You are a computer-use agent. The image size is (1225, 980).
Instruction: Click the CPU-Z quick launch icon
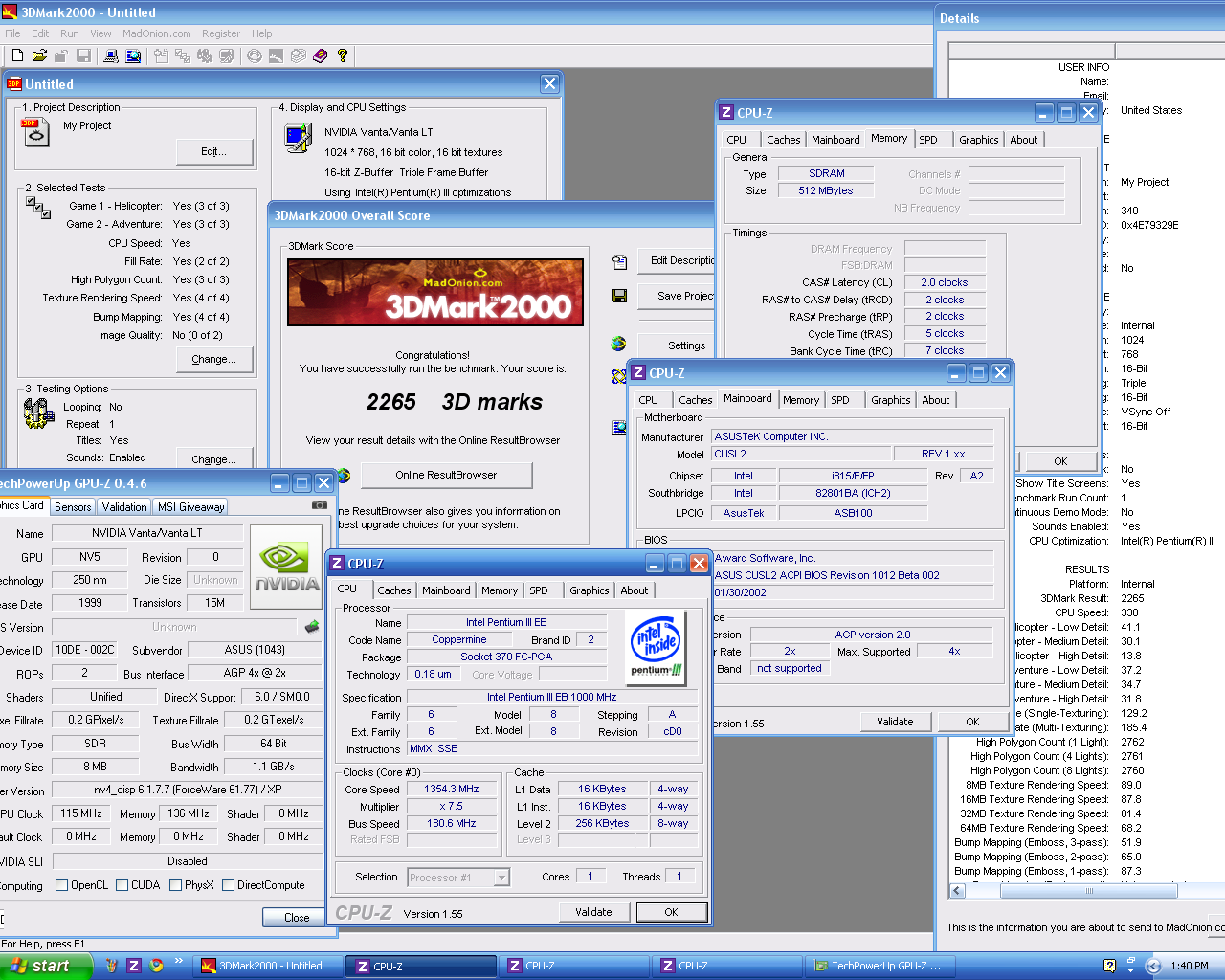[134, 966]
